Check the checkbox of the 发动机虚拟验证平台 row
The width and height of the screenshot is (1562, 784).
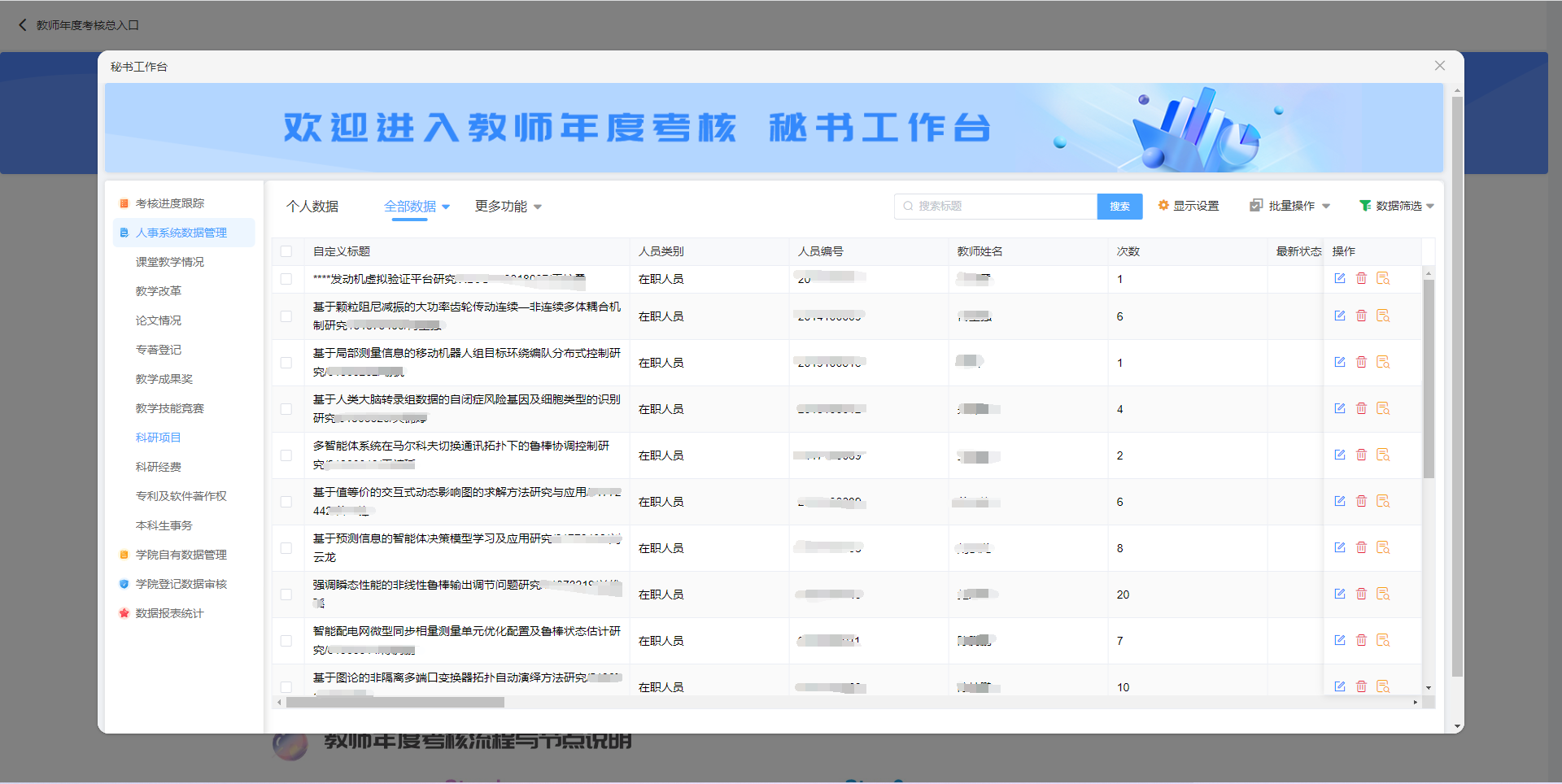click(286, 278)
